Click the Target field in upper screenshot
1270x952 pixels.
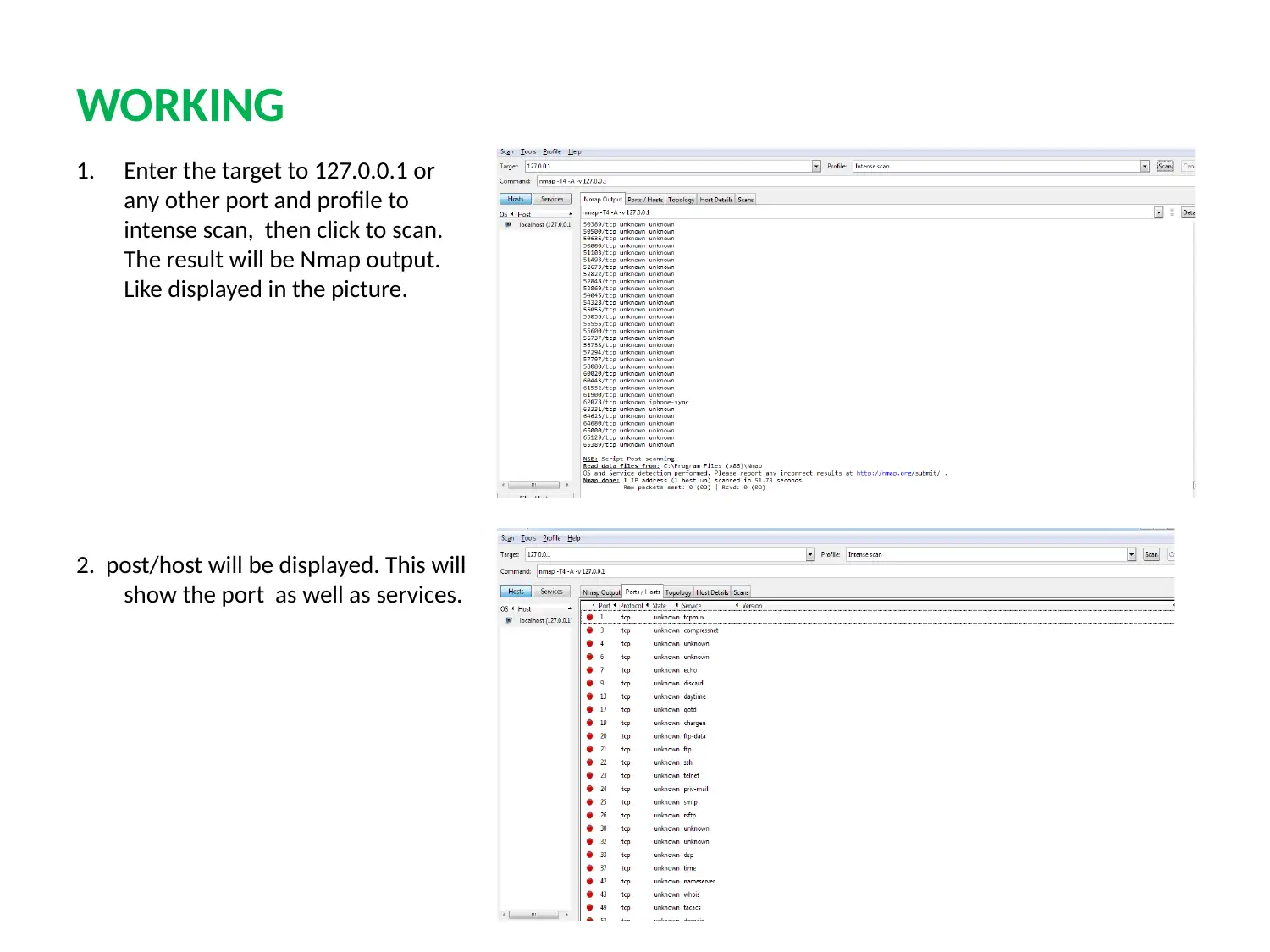pos(668,167)
